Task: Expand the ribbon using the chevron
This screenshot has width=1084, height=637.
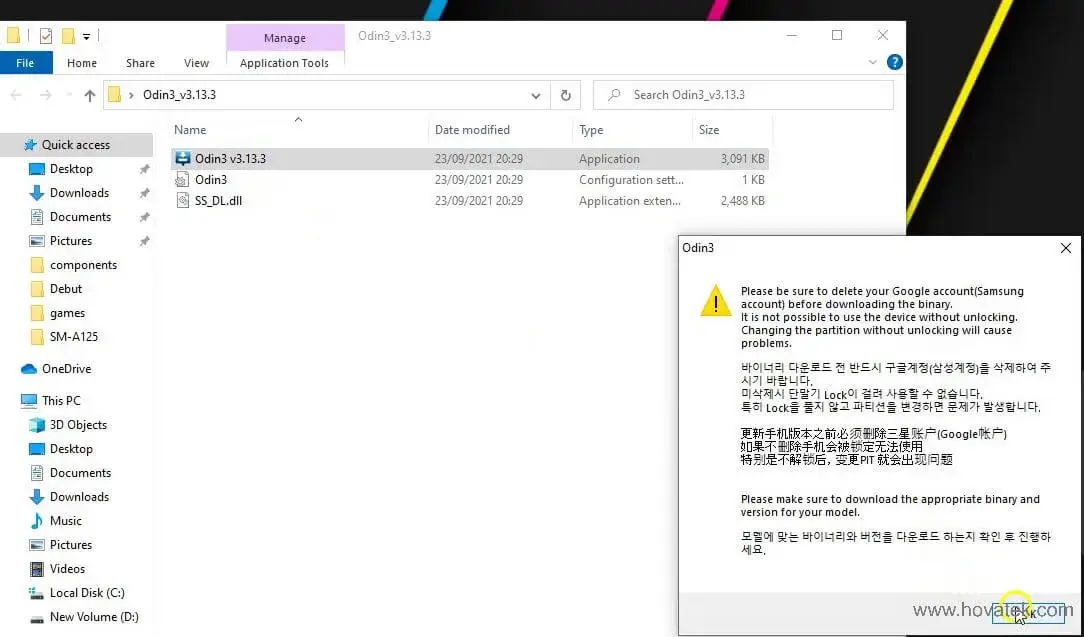Action: coord(873,62)
